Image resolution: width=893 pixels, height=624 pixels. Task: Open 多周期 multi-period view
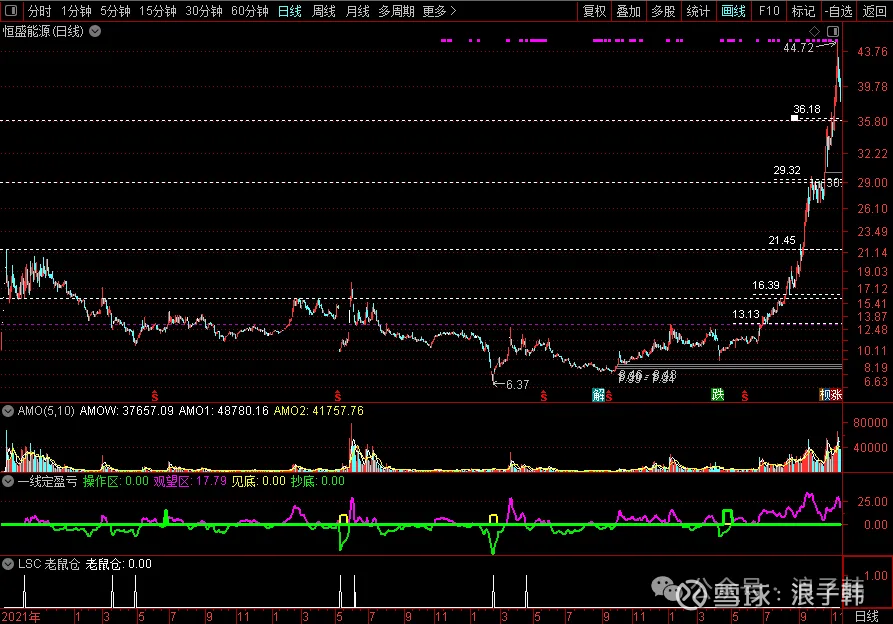[x=396, y=11]
